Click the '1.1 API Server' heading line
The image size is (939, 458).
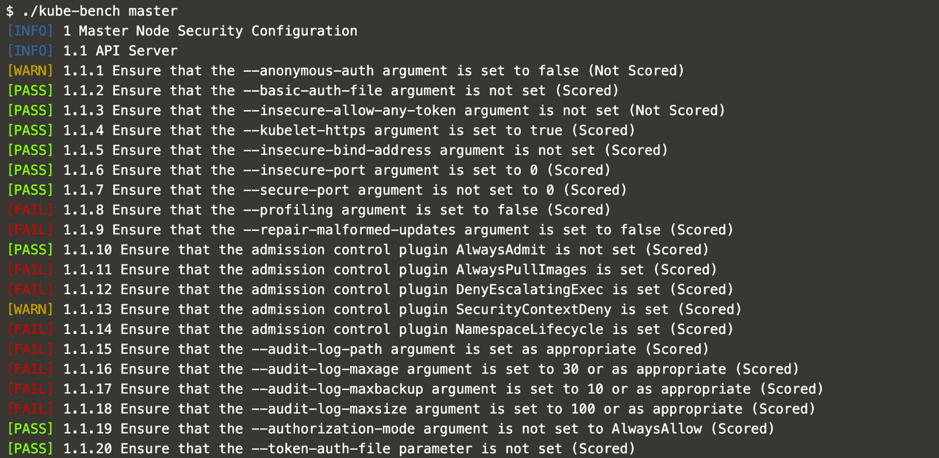tap(120, 51)
